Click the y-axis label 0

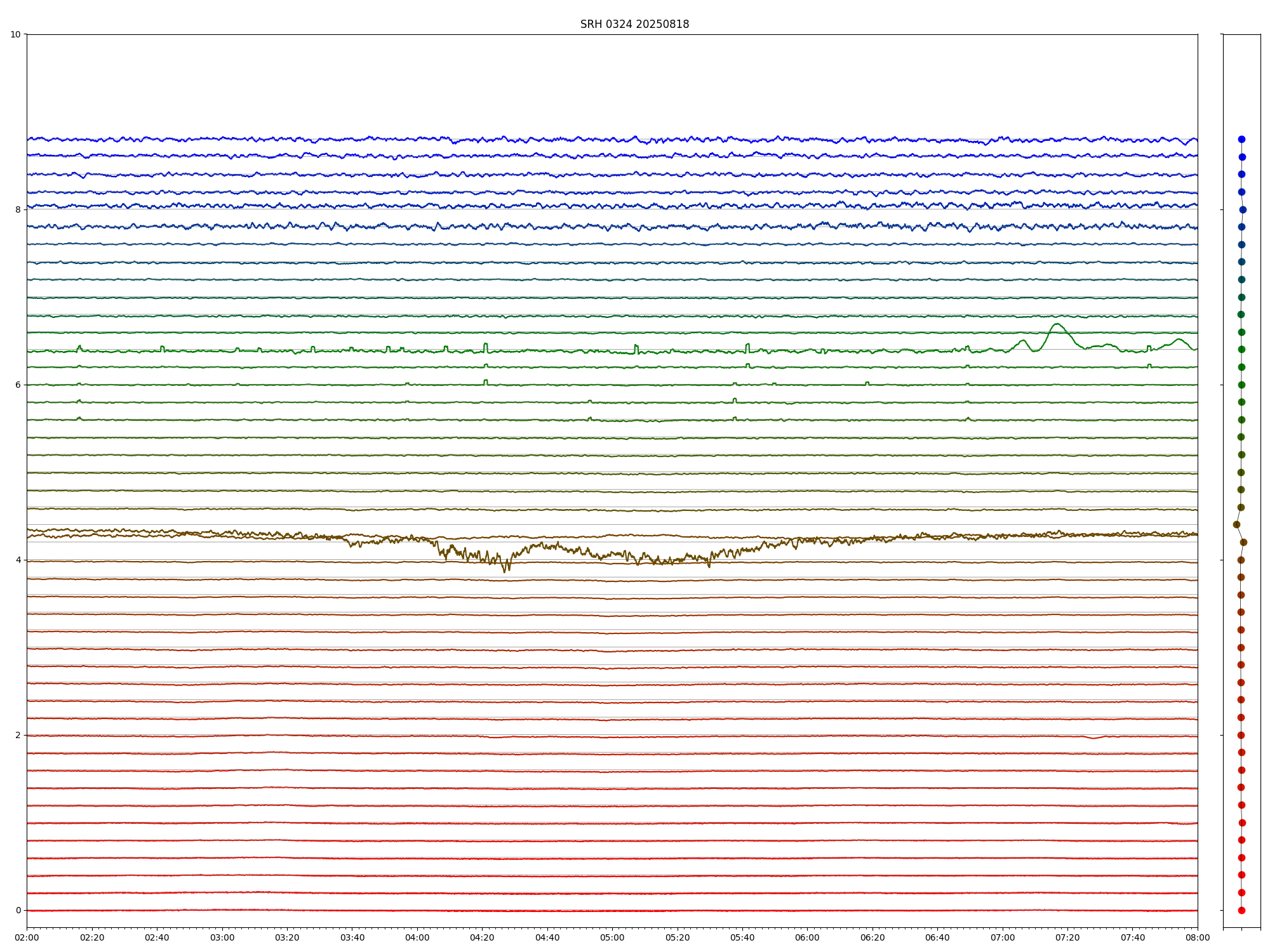[x=18, y=910]
